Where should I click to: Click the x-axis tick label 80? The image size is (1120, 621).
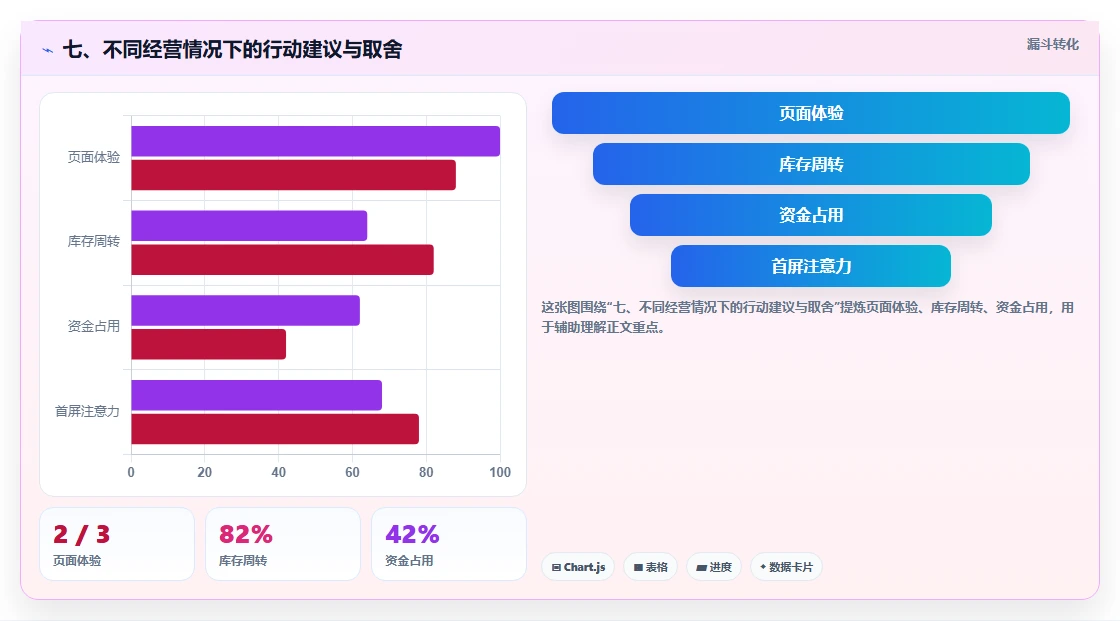click(426, 472)
